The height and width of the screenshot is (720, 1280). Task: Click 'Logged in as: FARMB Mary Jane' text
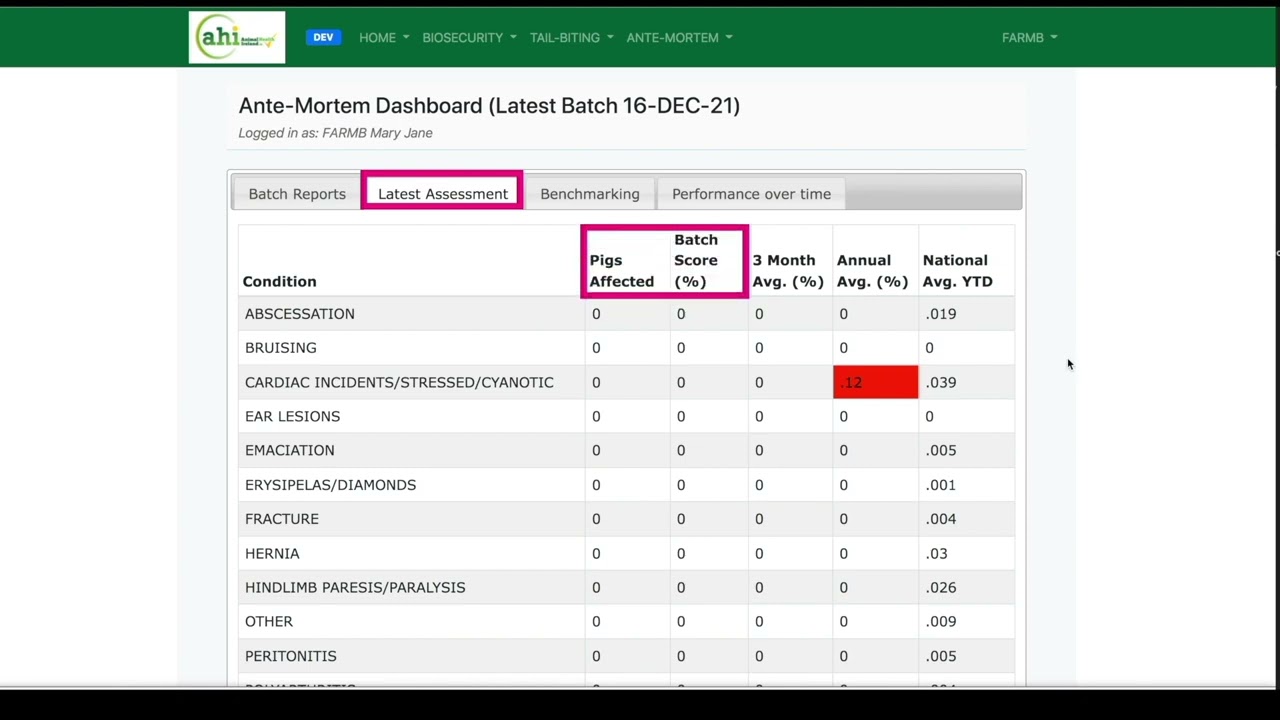coord(335,133)
